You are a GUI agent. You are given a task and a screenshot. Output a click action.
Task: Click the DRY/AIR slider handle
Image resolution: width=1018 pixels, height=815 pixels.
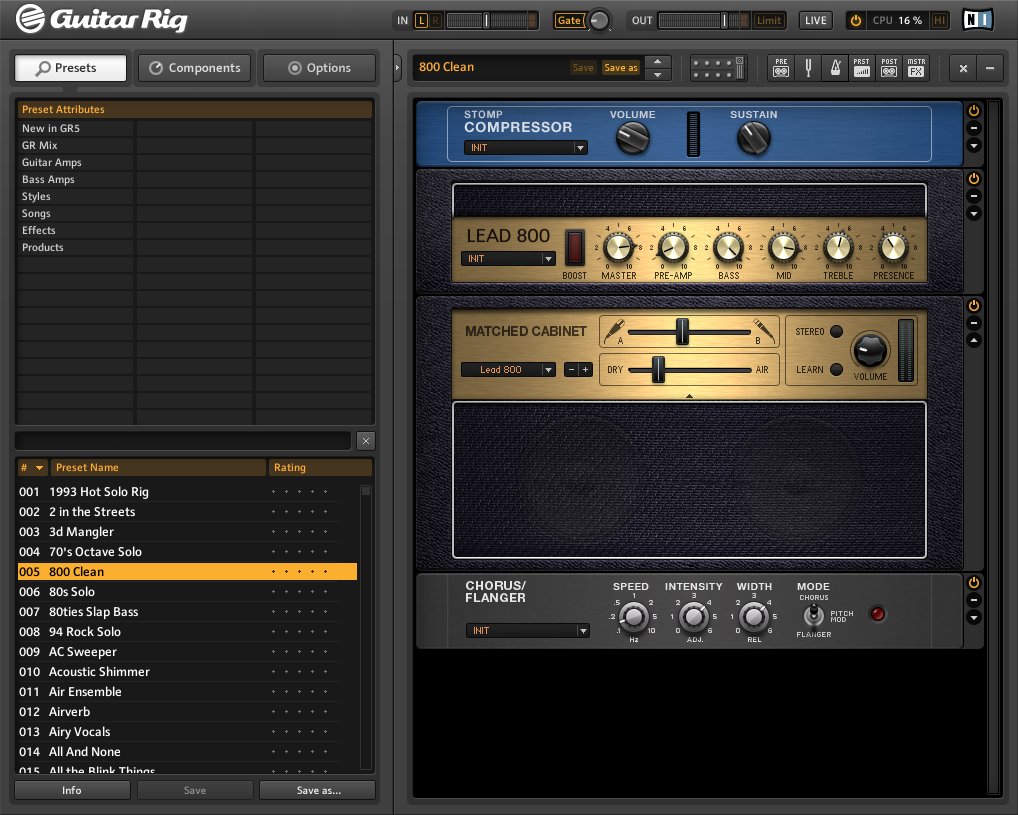pos(659,369)
